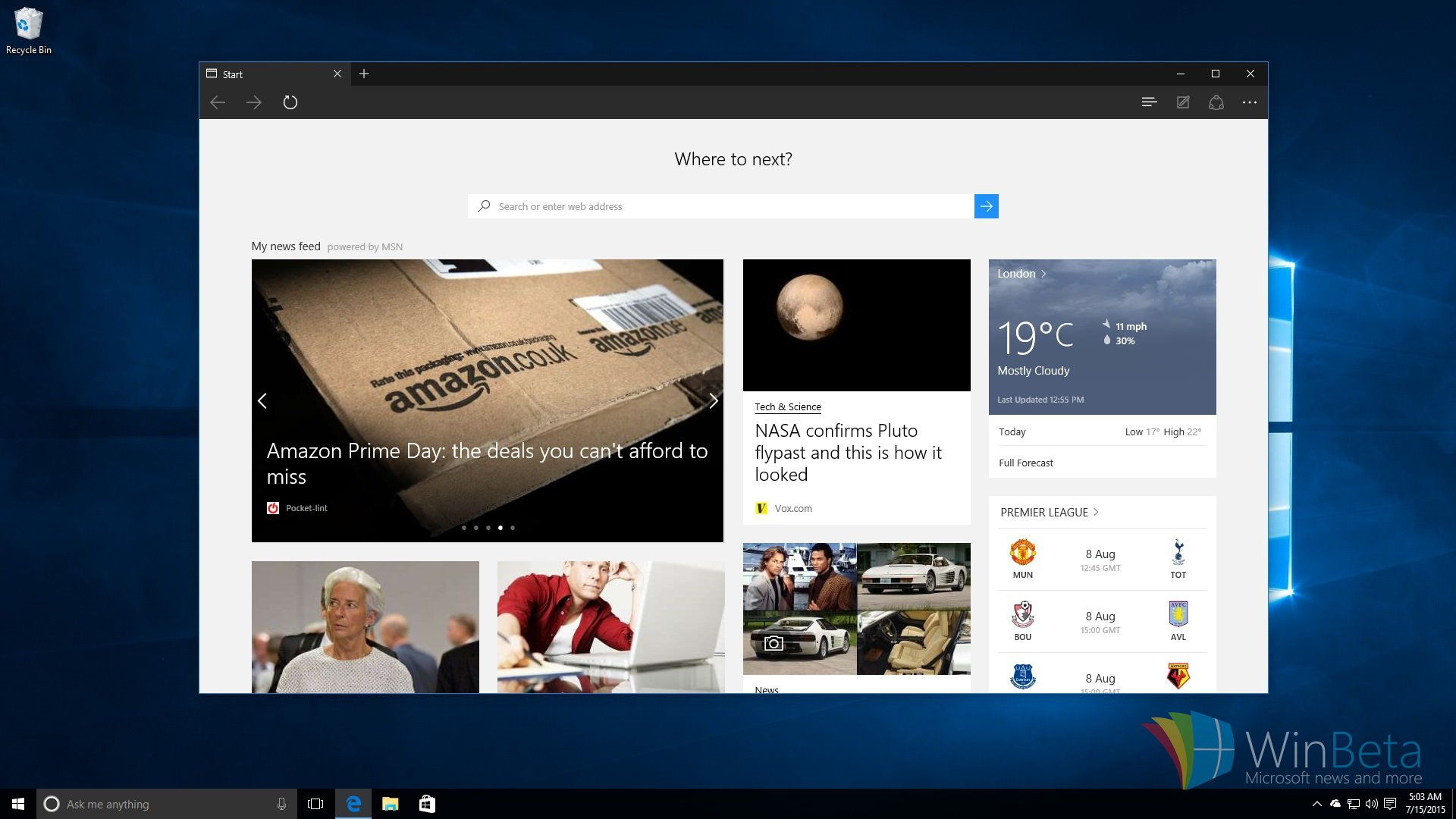The width and height of the screenshot is (1456, 819).
Task: Open the Pluto image thumbnail
Action: pyautogui.click(x=857, y=325)
